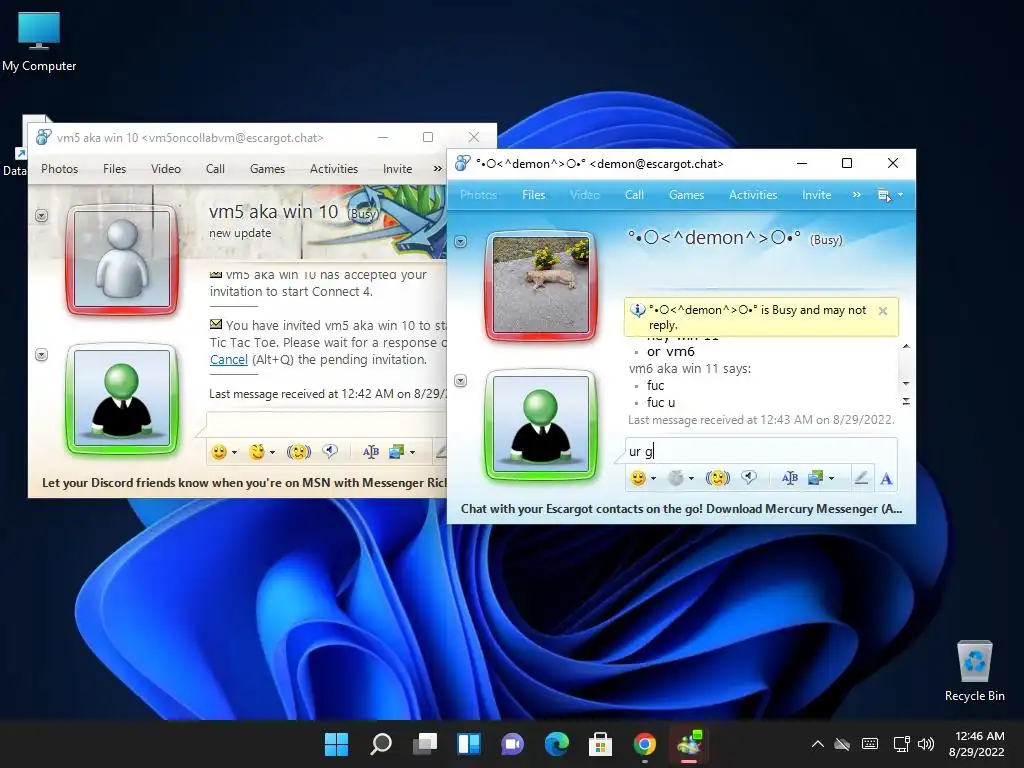Image resolution: width=1024 pixels, height=768 pixels.
Task: Launch Teams Chat from taskbar
Action: coord(513,744)
